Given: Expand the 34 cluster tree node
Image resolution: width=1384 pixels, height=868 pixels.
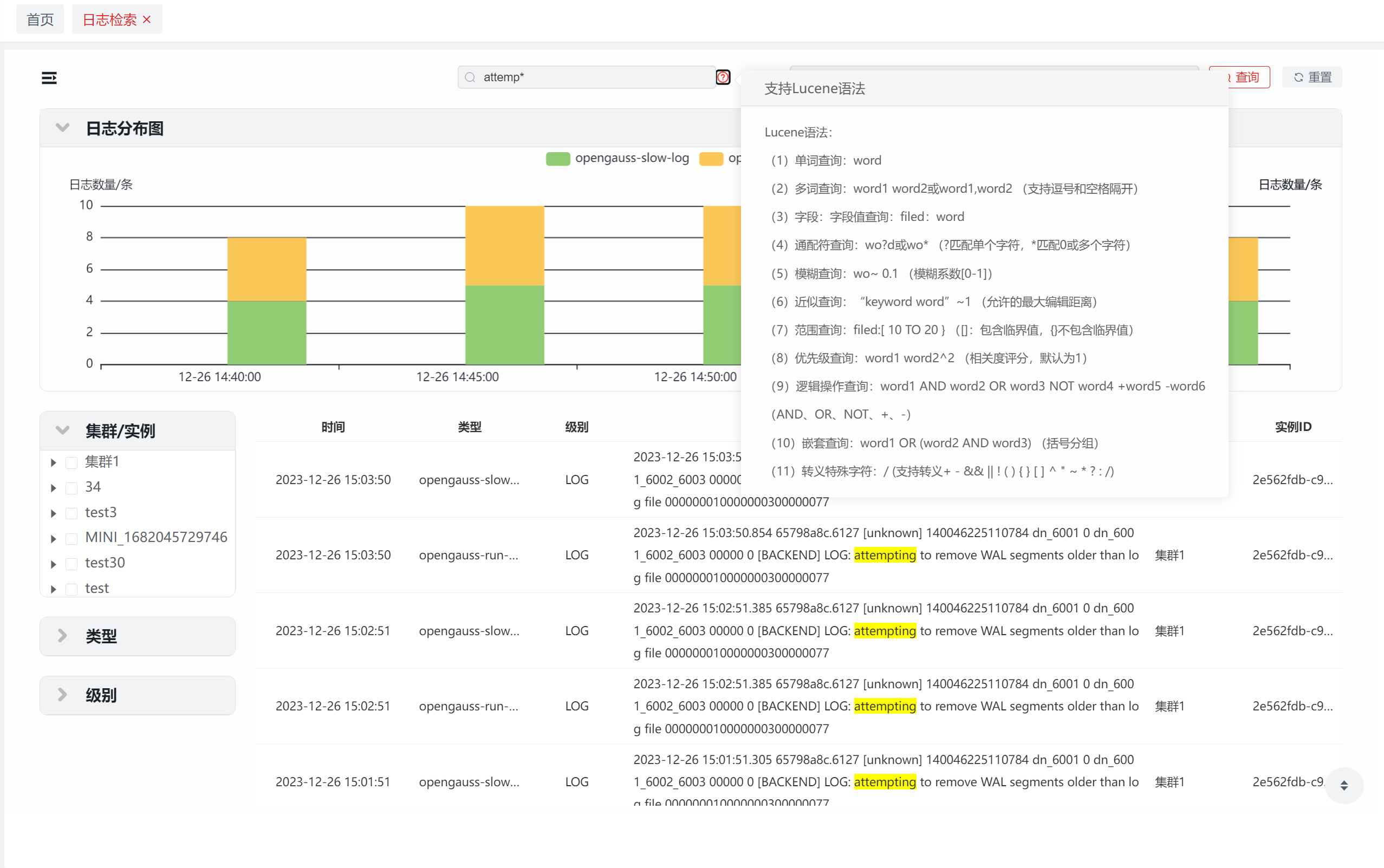Looking at the screenshot, I should point(54,488).
